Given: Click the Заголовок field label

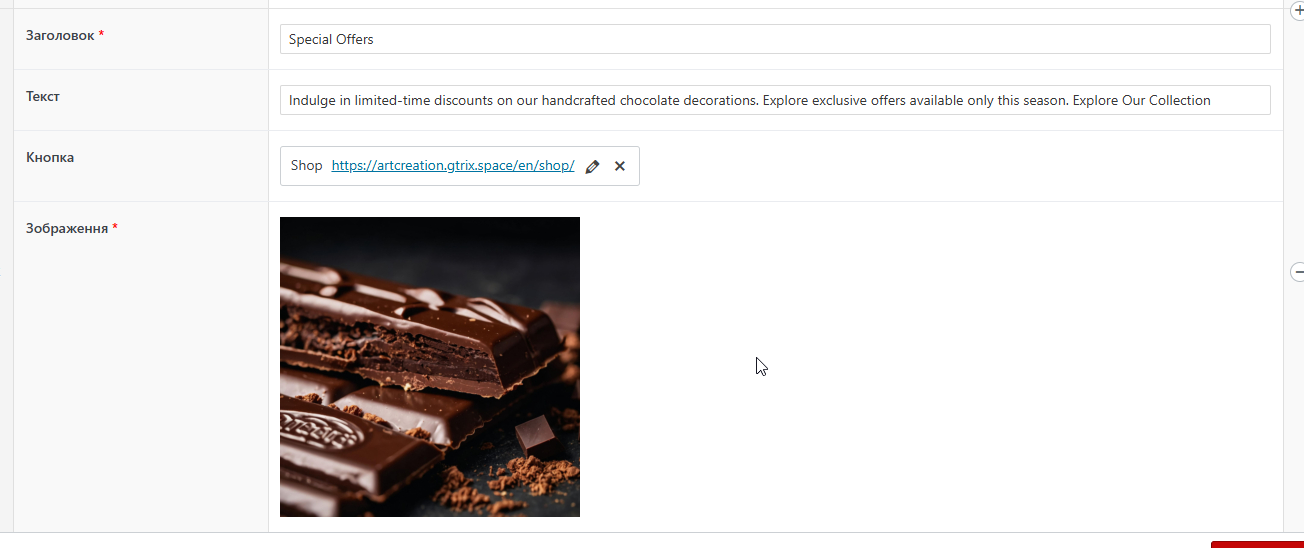Looking at the screenshot, I should click(60, 35).
